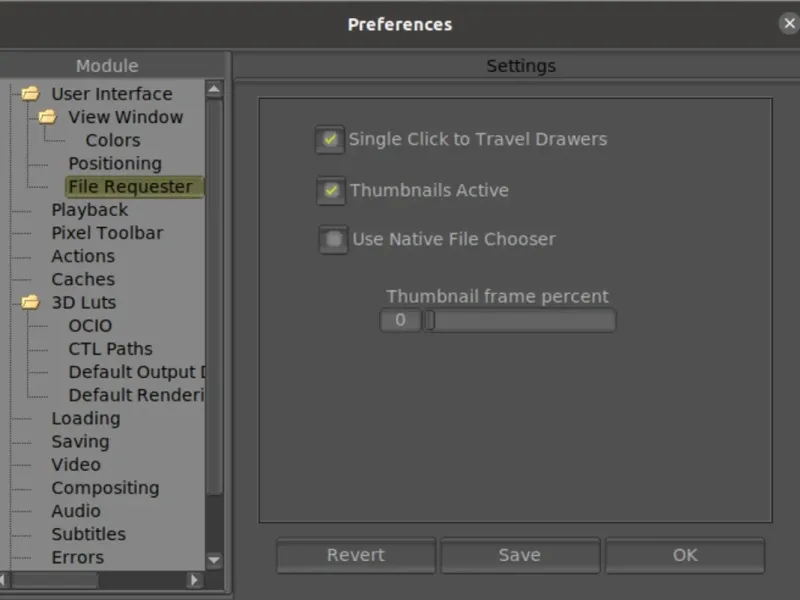The width and height of the screenshot is (800, 600).
Task: Select the Caches module
Action: [x=83, y=279]
